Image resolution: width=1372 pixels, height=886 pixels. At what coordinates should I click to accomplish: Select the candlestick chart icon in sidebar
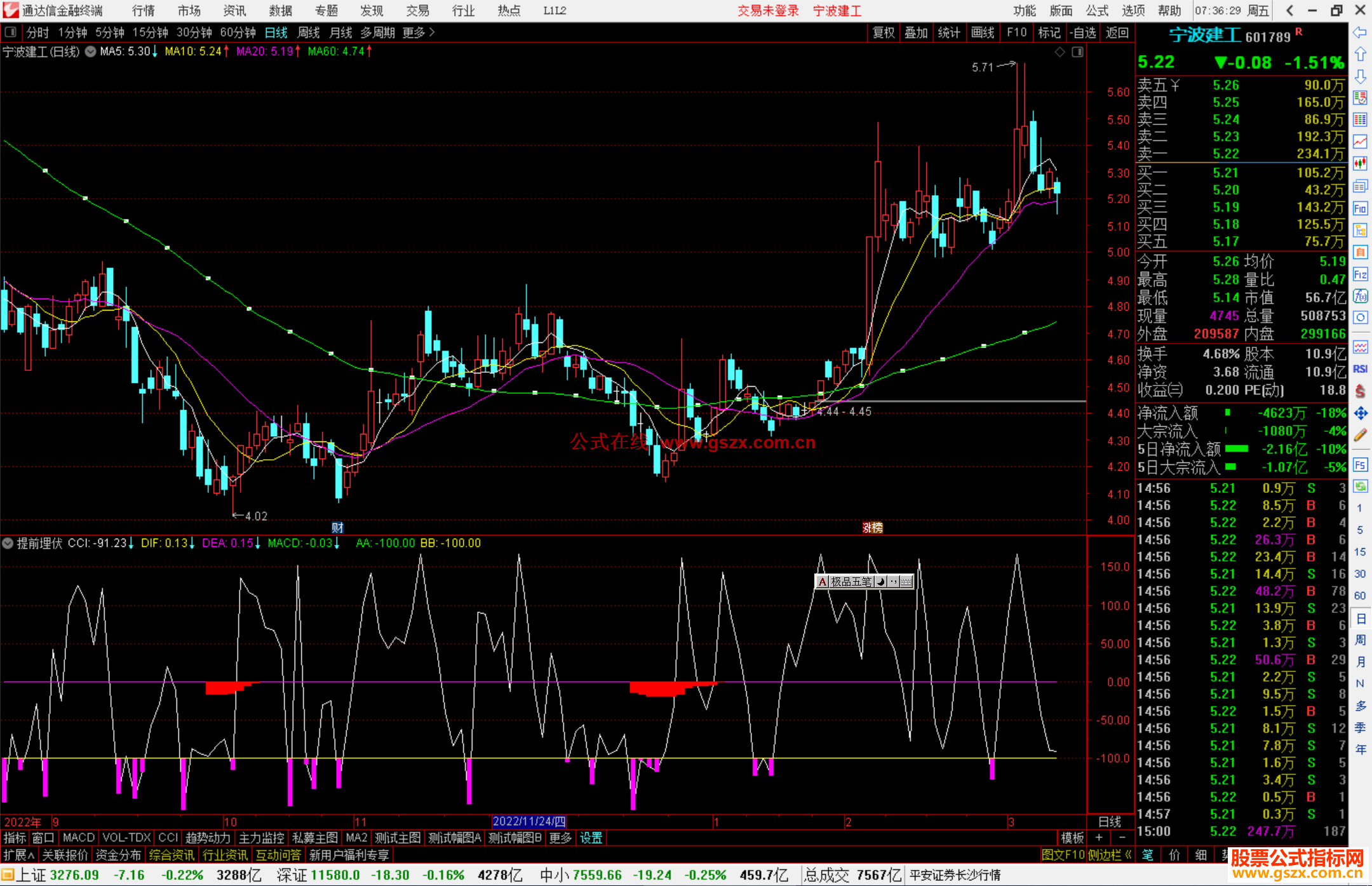click(x=1360, y=164)
